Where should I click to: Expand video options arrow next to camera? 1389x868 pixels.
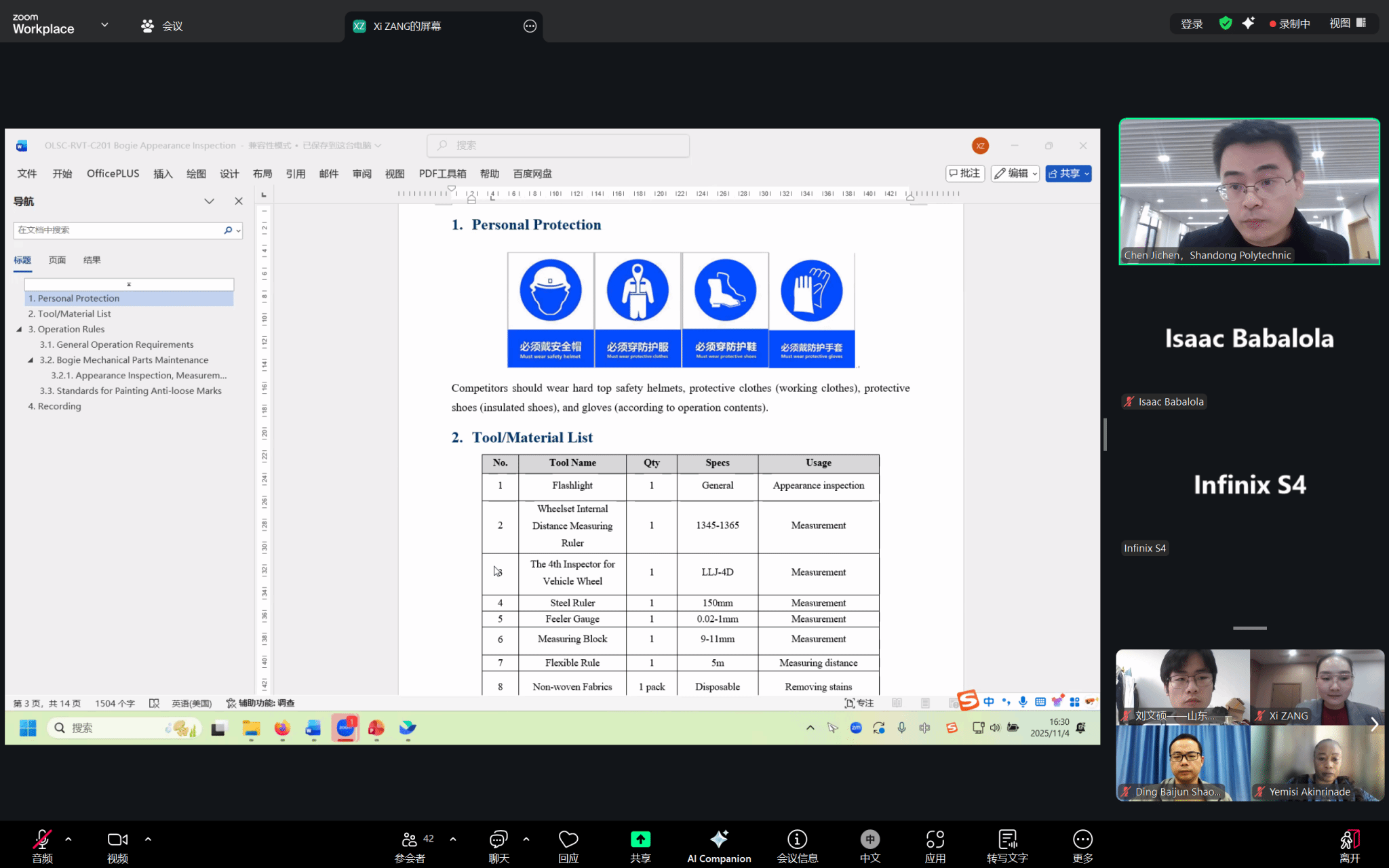[148, 839]
